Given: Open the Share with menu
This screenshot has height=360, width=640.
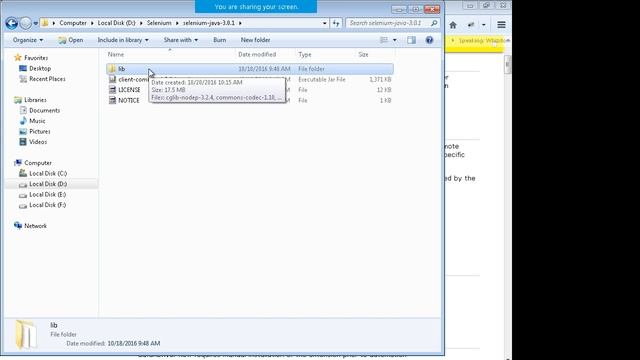Looking at the screenshot, I should [181, 40].
